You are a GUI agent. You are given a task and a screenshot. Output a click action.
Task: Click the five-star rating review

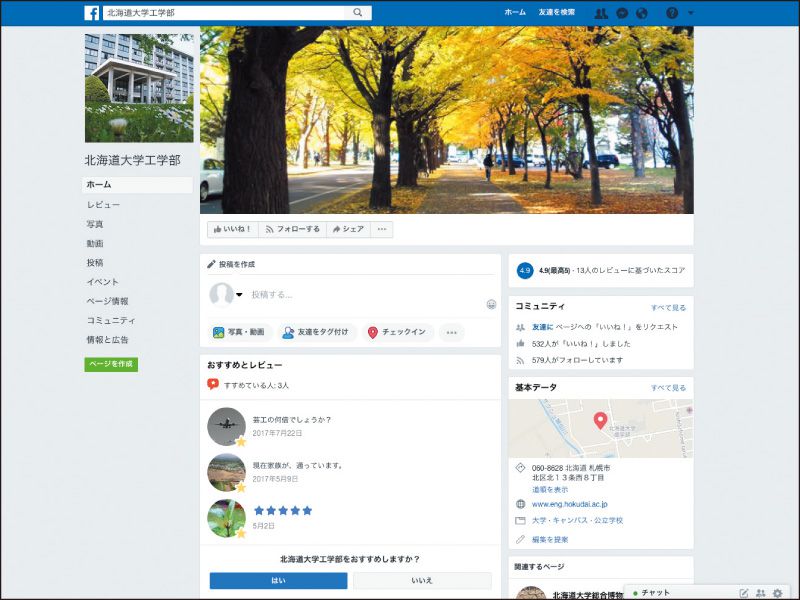pos(283,510)
